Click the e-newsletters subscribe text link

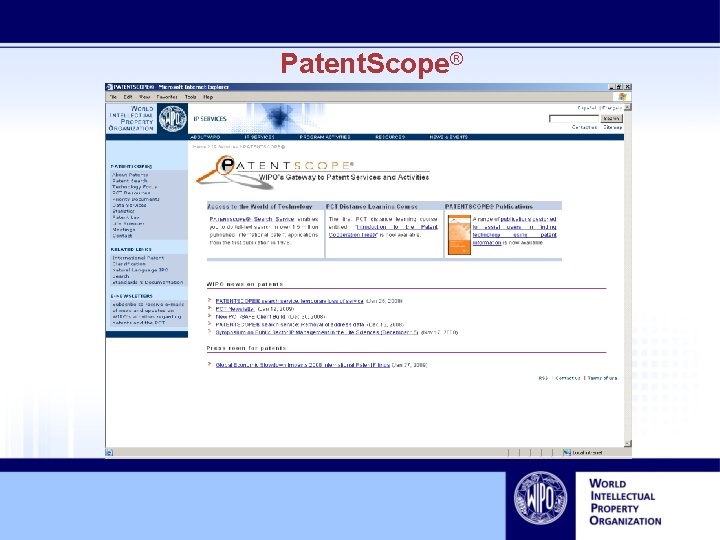[148, 314]
